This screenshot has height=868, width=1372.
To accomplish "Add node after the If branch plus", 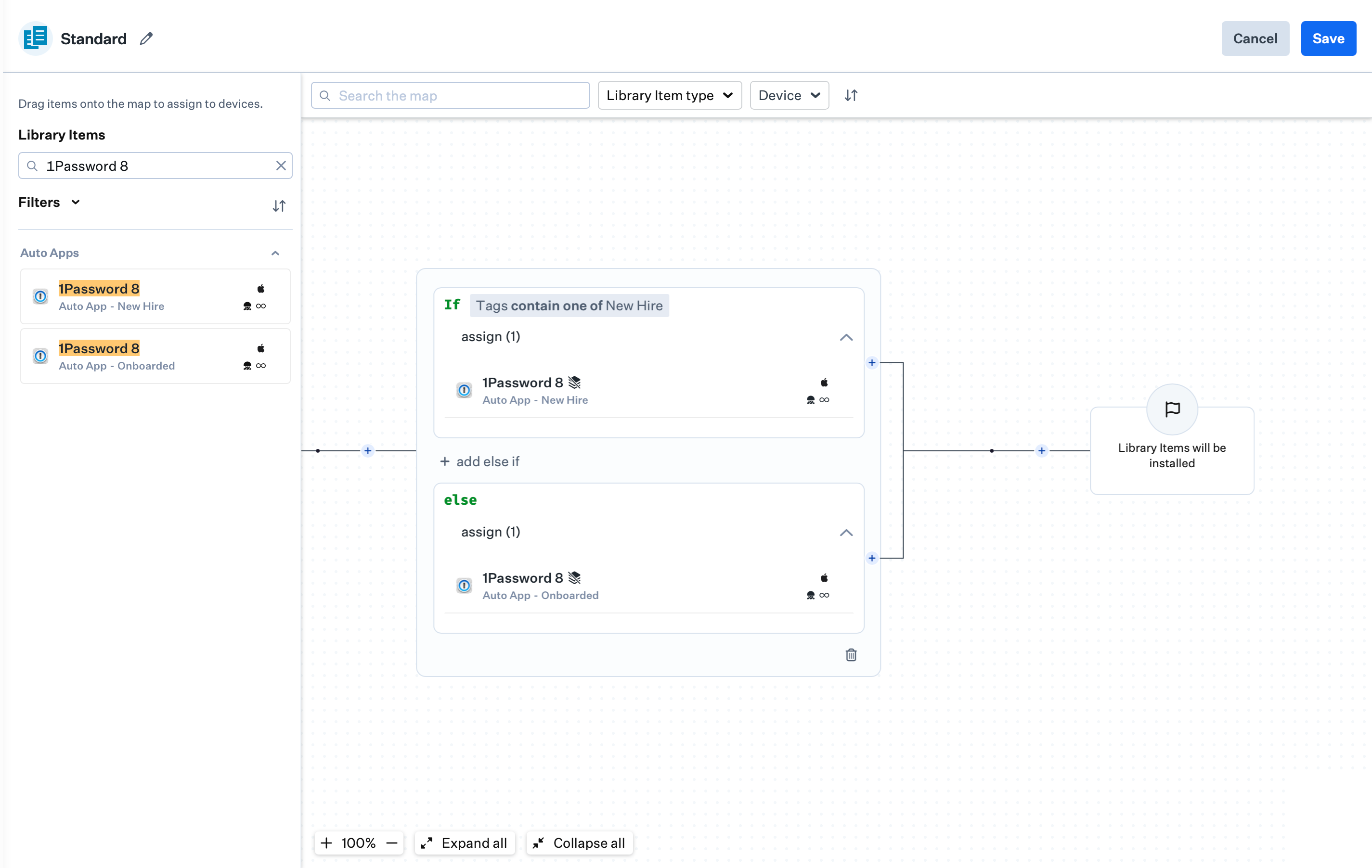I will pos(871,362).
